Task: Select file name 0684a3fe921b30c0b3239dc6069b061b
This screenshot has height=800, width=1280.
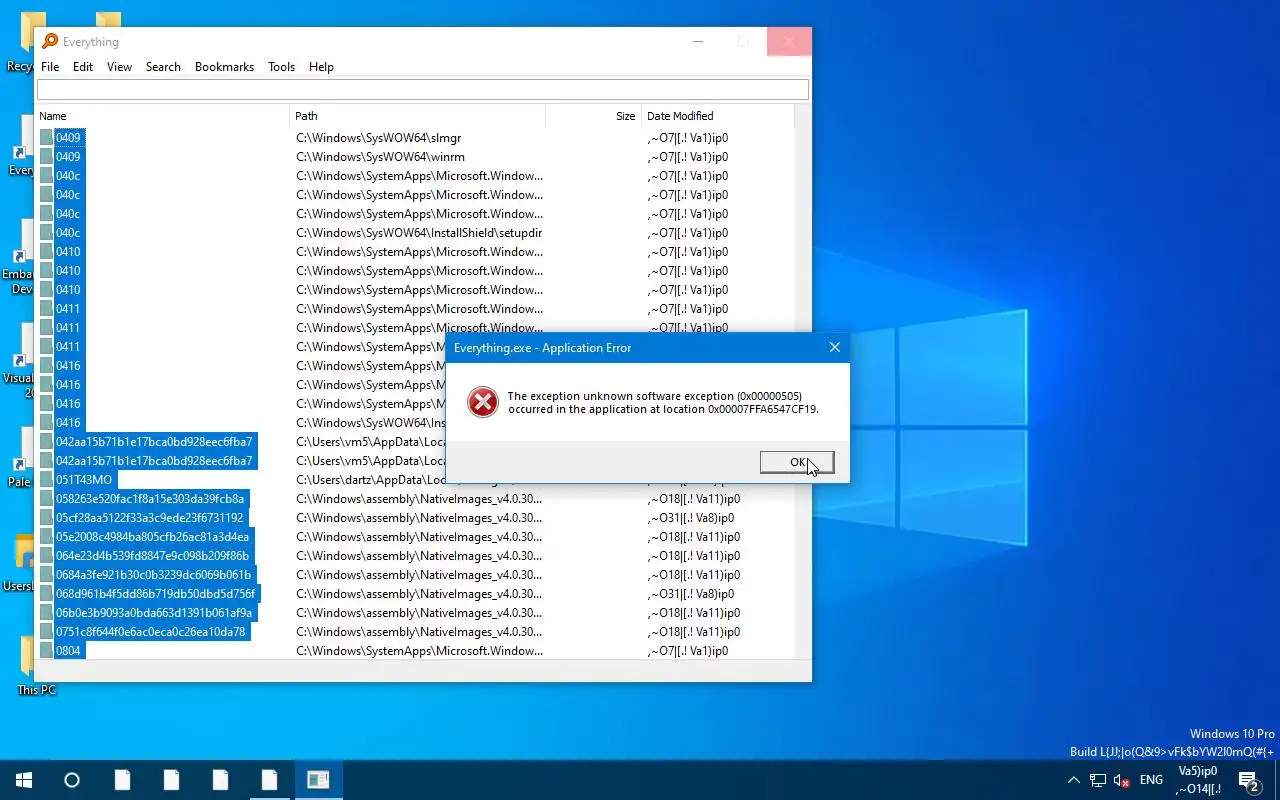Action: (x=153, y=575)
